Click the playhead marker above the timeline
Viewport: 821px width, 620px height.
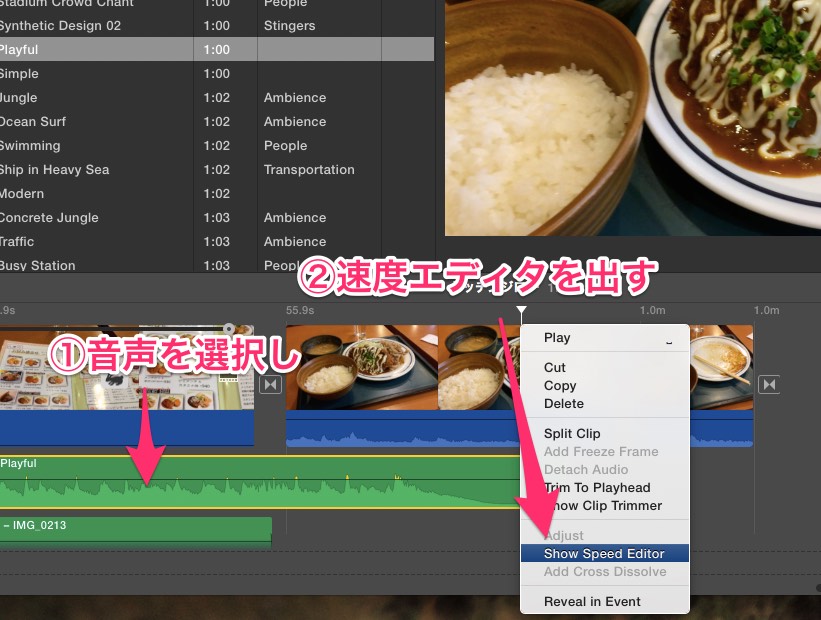coord(523,310)
